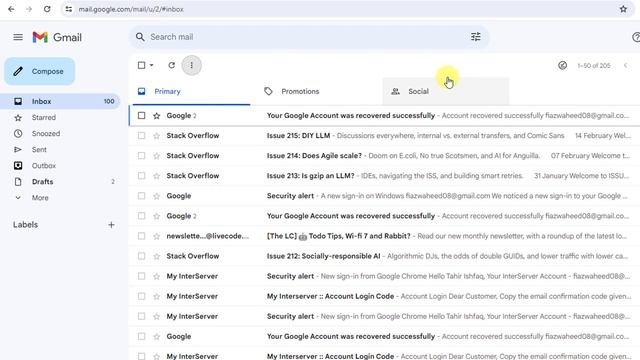Switch to the Promotions tab
Image resolution: width=640 pixels, height=360 pixels.
pyautogui.click(x=318, y=91)
